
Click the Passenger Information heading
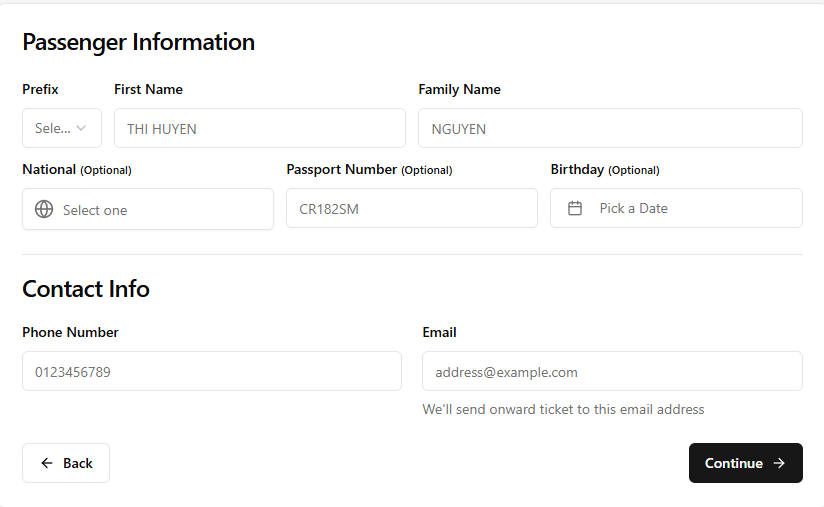pos(139,42)
